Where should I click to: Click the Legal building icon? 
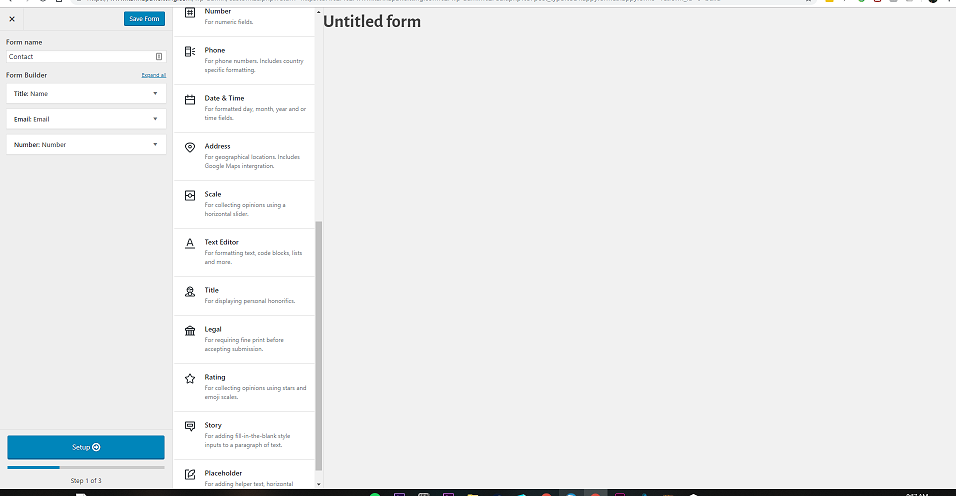pos(190,331)
